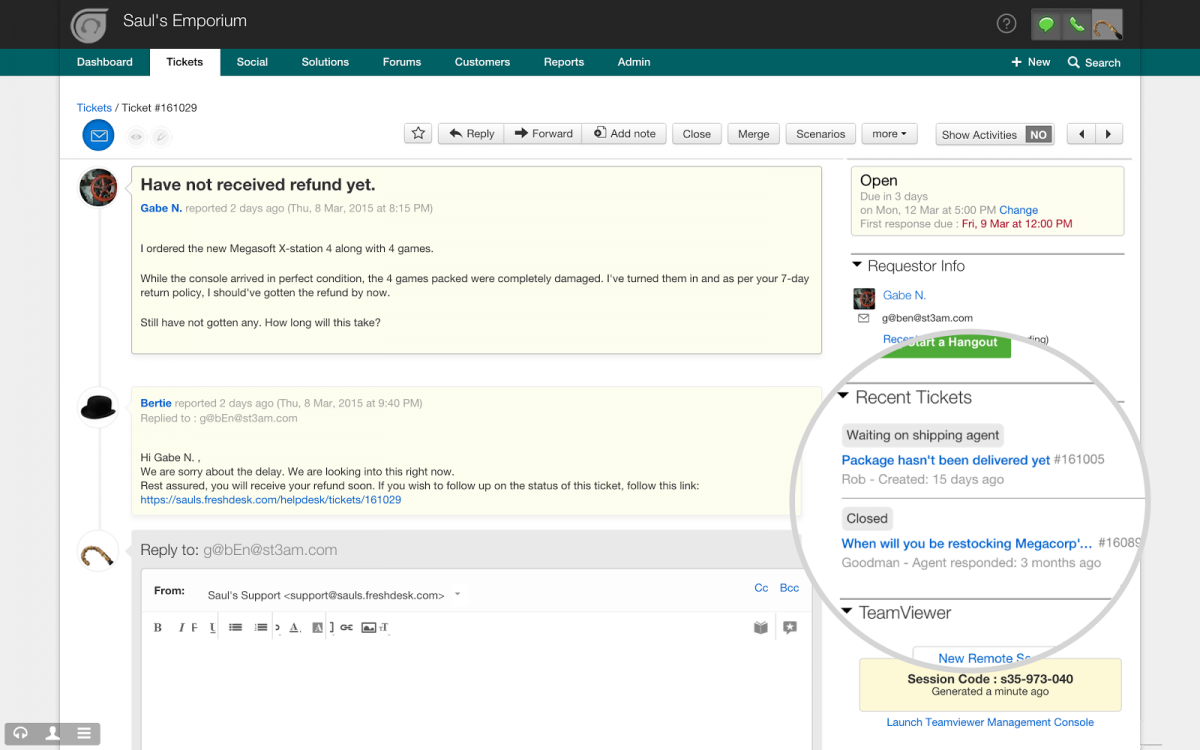Open the 'more' dropdown in ticket toolbar
The height and width of the screenshot is (750, 1200).
click(889, 133)
